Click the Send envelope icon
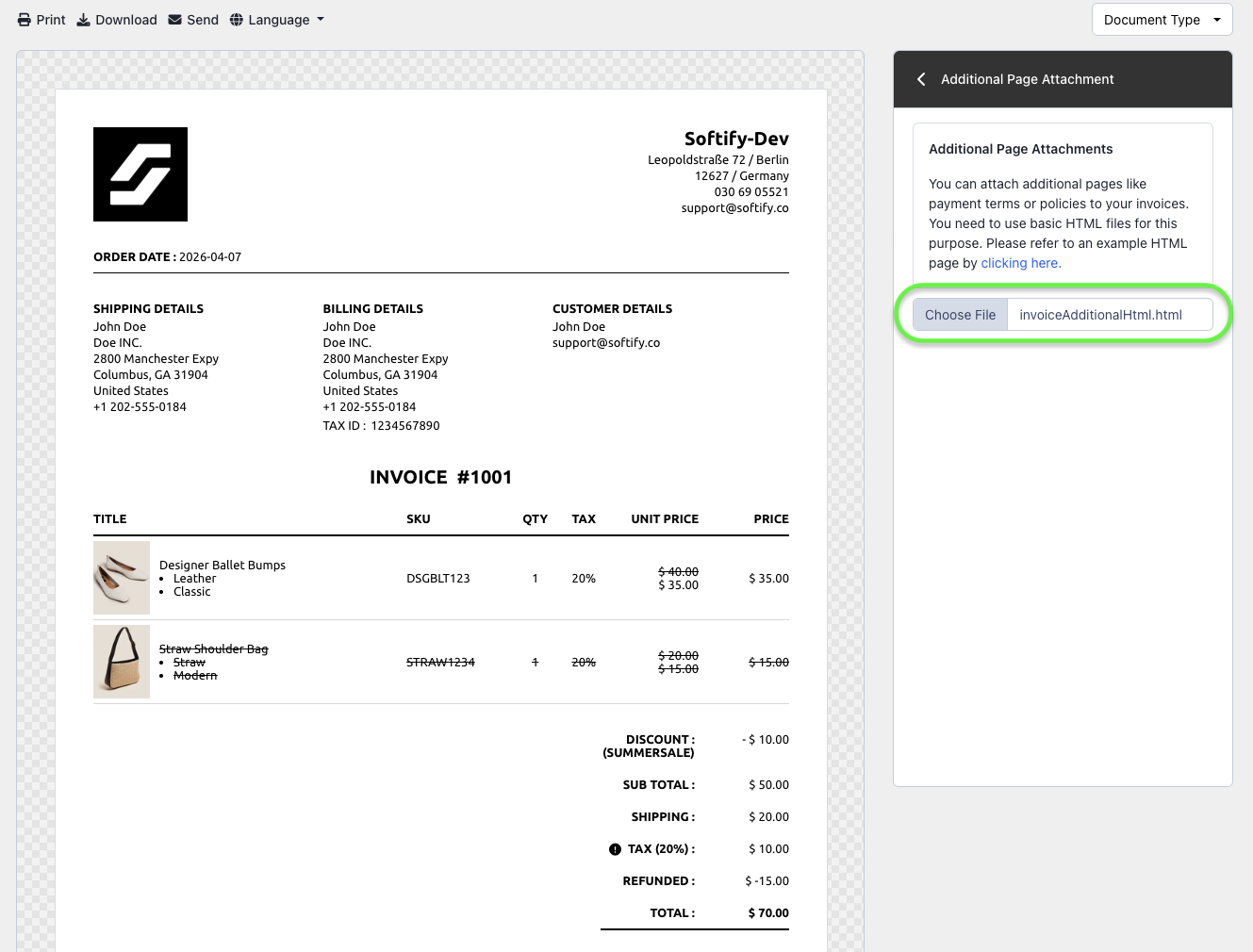Viewport: 1253px width, 952px height. [175, 20]
